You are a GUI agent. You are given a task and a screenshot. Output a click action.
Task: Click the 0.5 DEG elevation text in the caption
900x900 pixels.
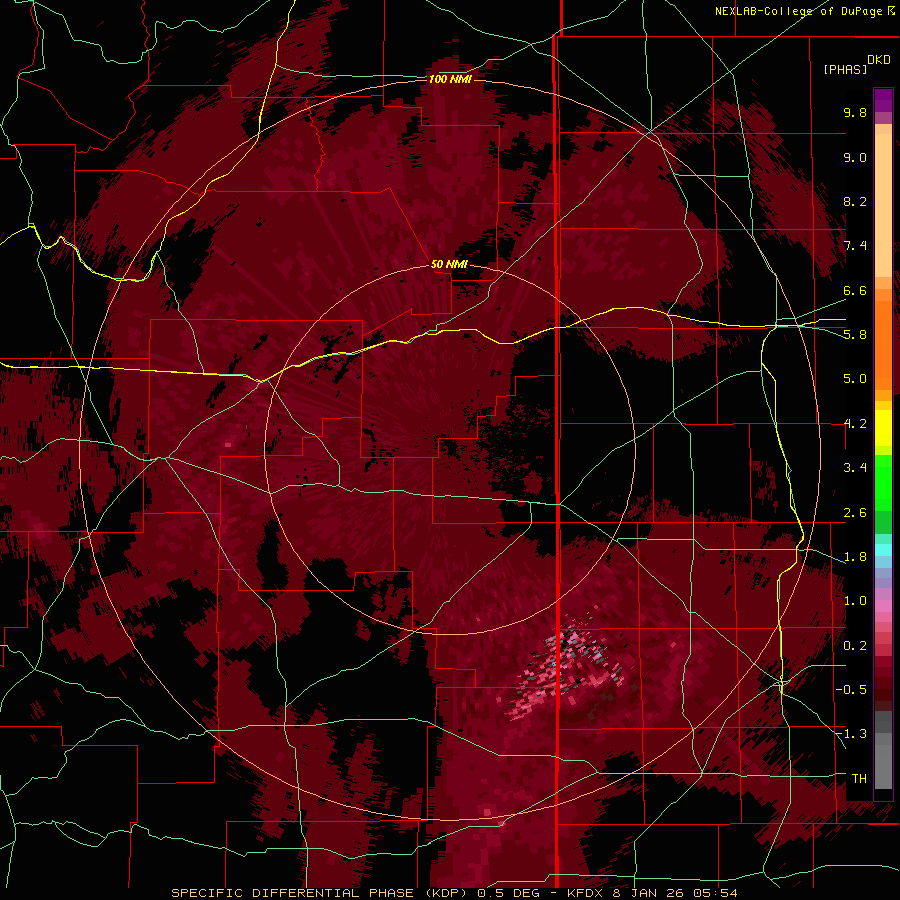[x=510, y=893]
